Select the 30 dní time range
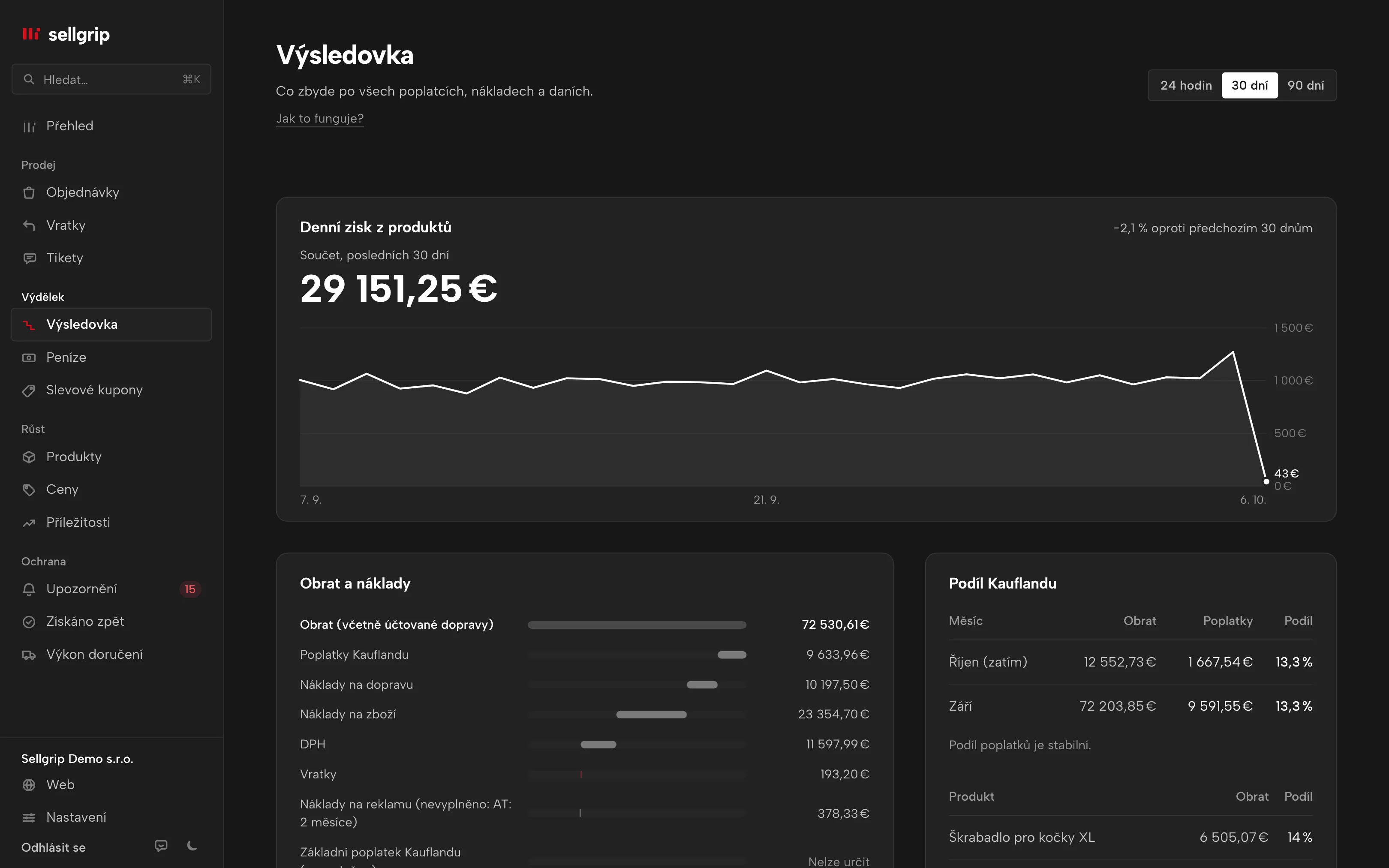 [x=1250, y=86]
